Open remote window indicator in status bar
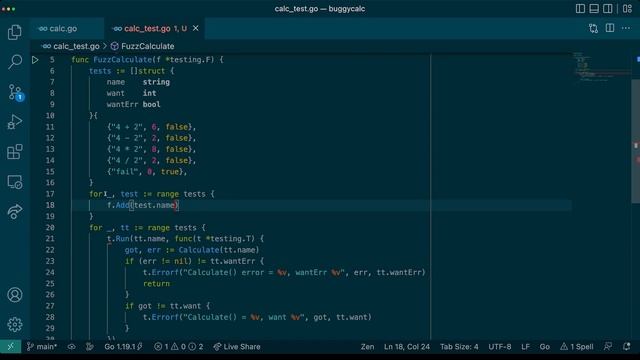Viewport: 640px width, 360px height. 11,347
